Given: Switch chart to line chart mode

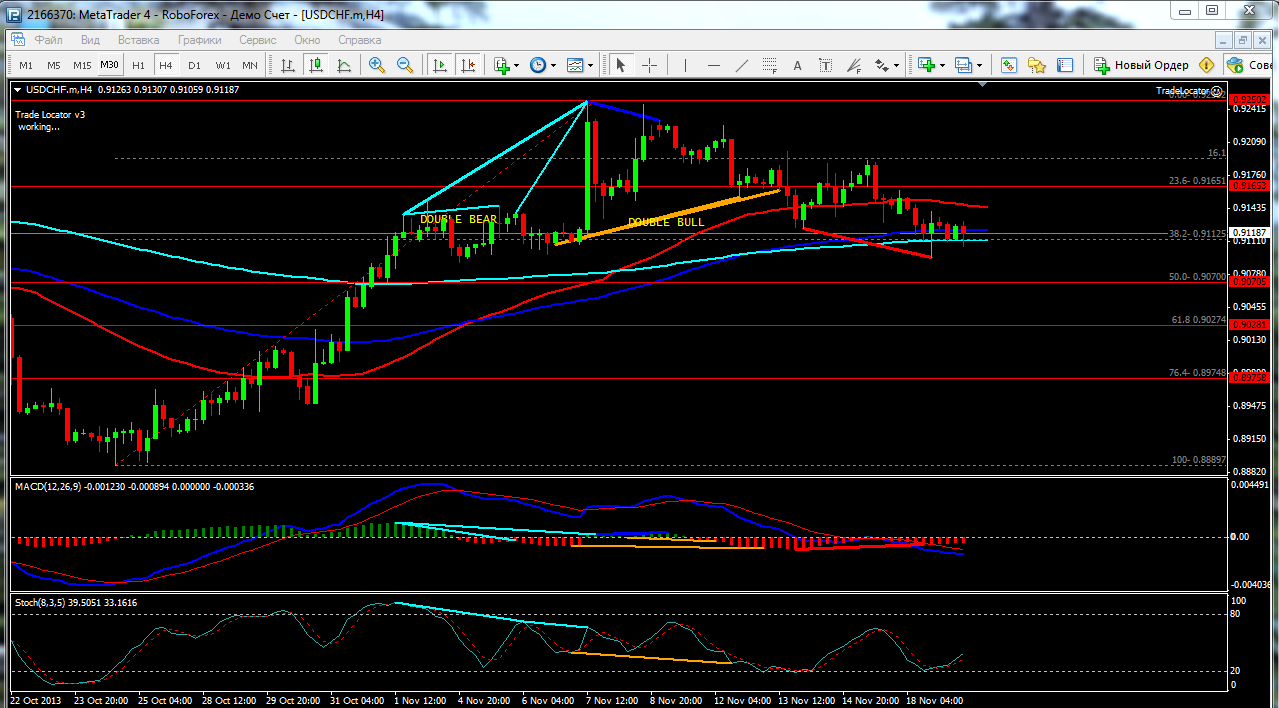Looking at the screenshot, I should click(344, 65).
